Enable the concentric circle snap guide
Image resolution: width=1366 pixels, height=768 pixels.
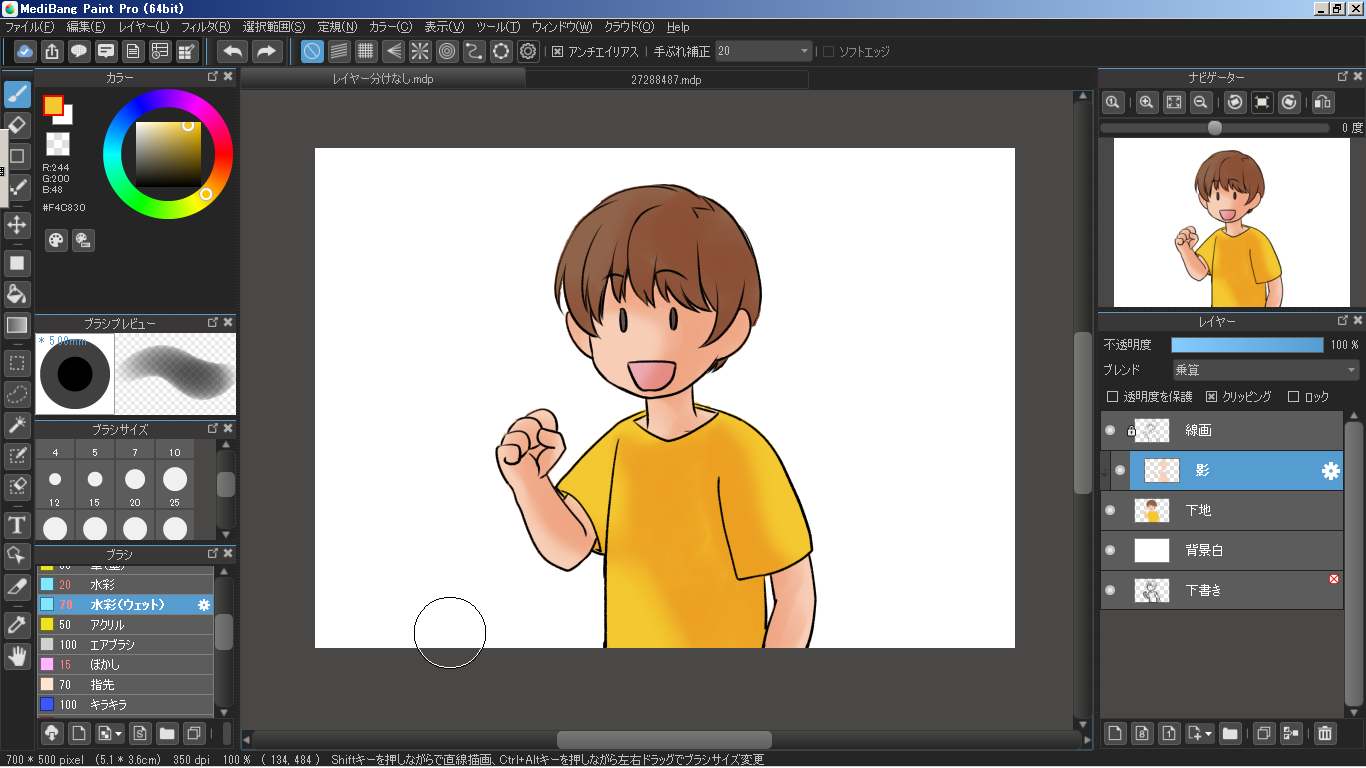tap(447, 51)
